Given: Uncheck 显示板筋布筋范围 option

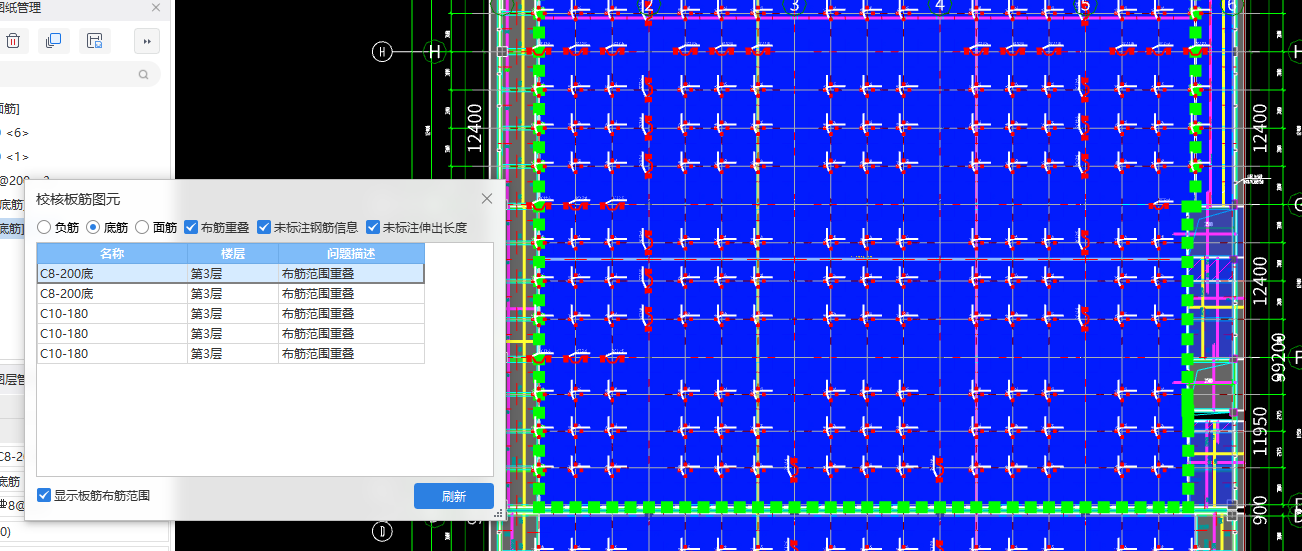Looking at the screenshot, I should pos(44,495).
